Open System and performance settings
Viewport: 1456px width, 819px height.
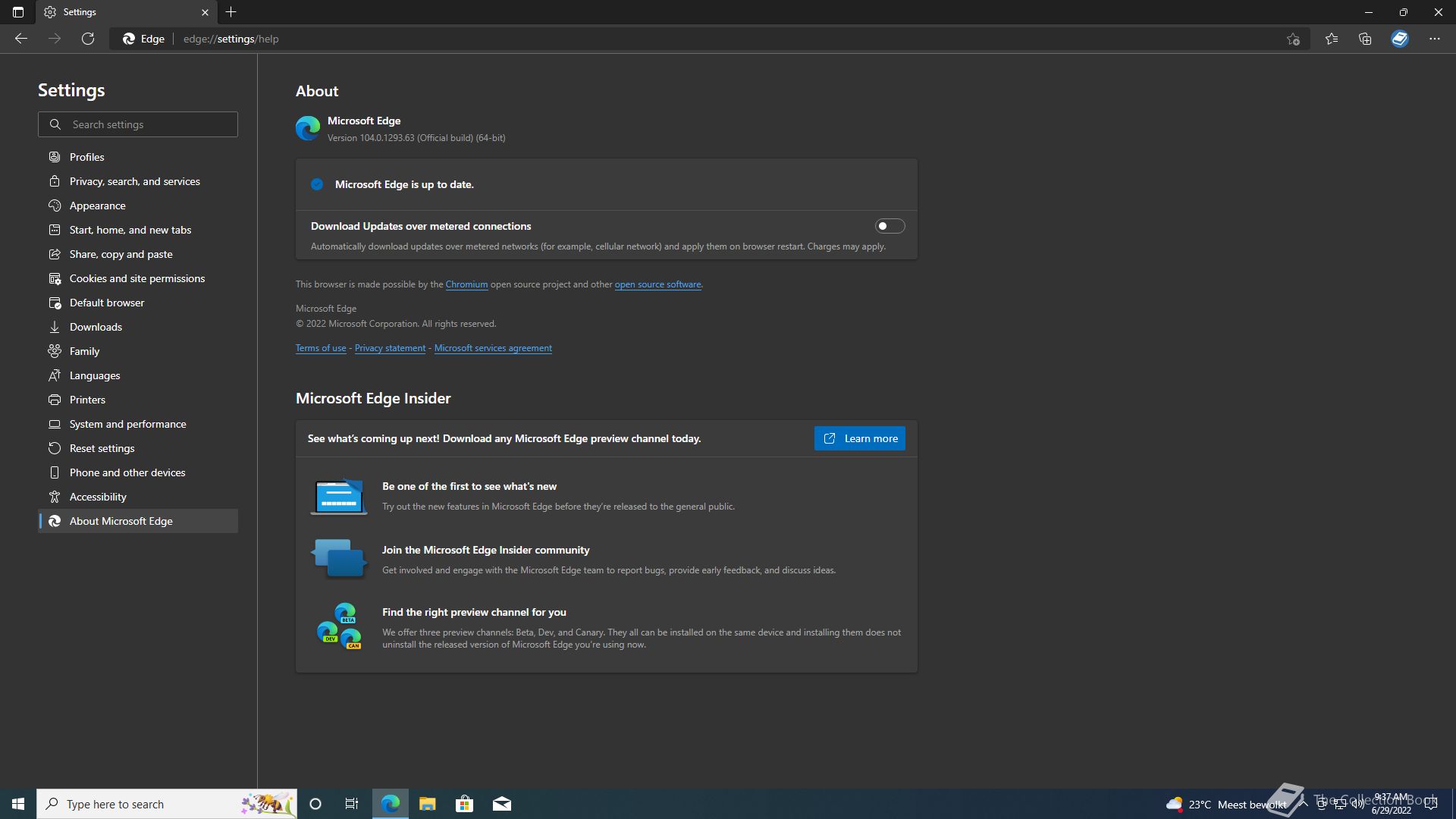point(138,424)
